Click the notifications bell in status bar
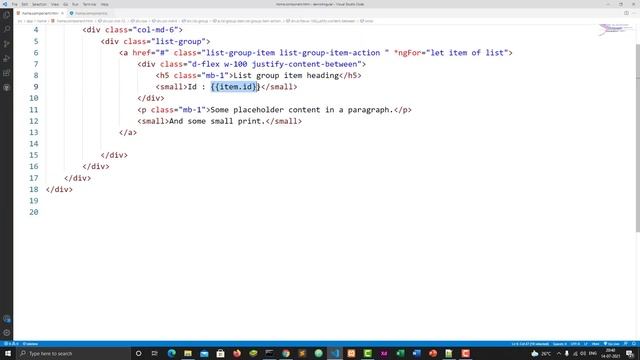The image size is (640, 360). click(x=634, y=344)
